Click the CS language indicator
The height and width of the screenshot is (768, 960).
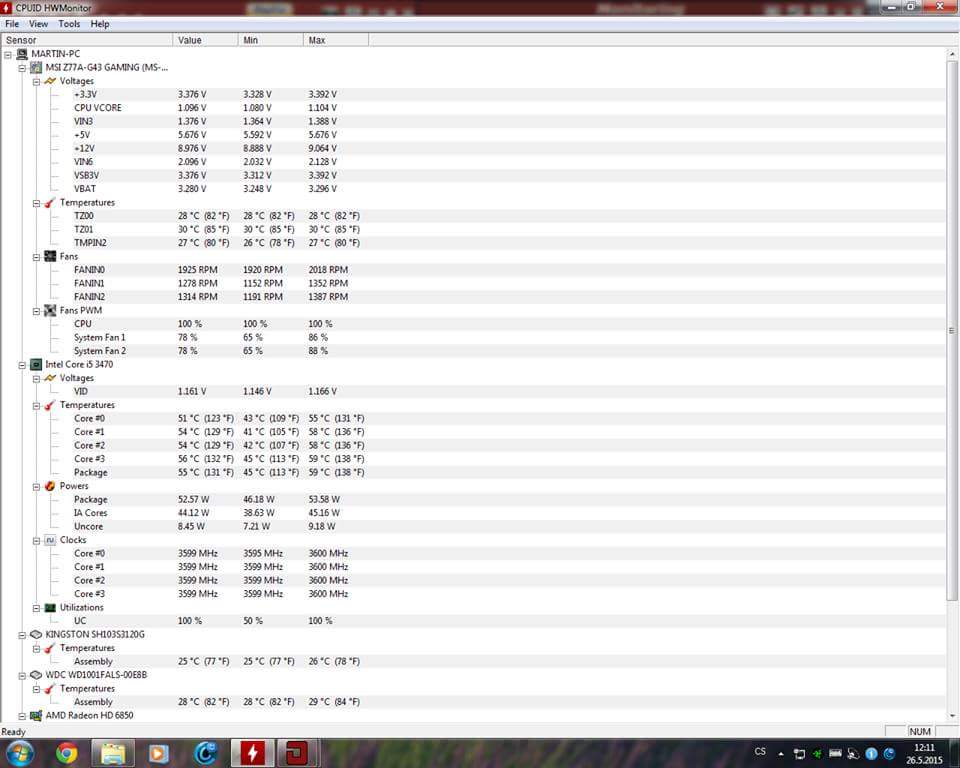point(760,751)
